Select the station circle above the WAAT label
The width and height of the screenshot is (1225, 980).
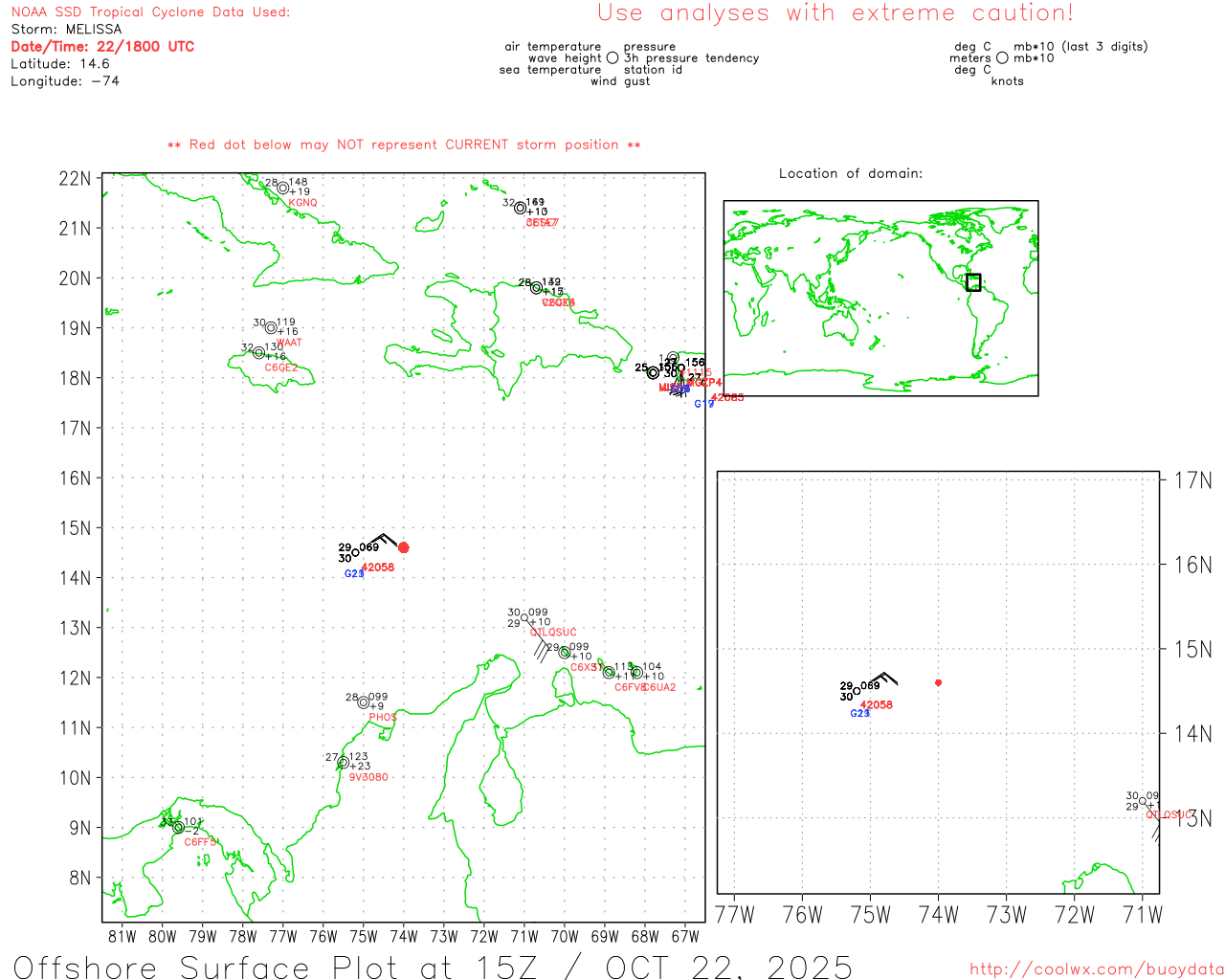[271, 328]
